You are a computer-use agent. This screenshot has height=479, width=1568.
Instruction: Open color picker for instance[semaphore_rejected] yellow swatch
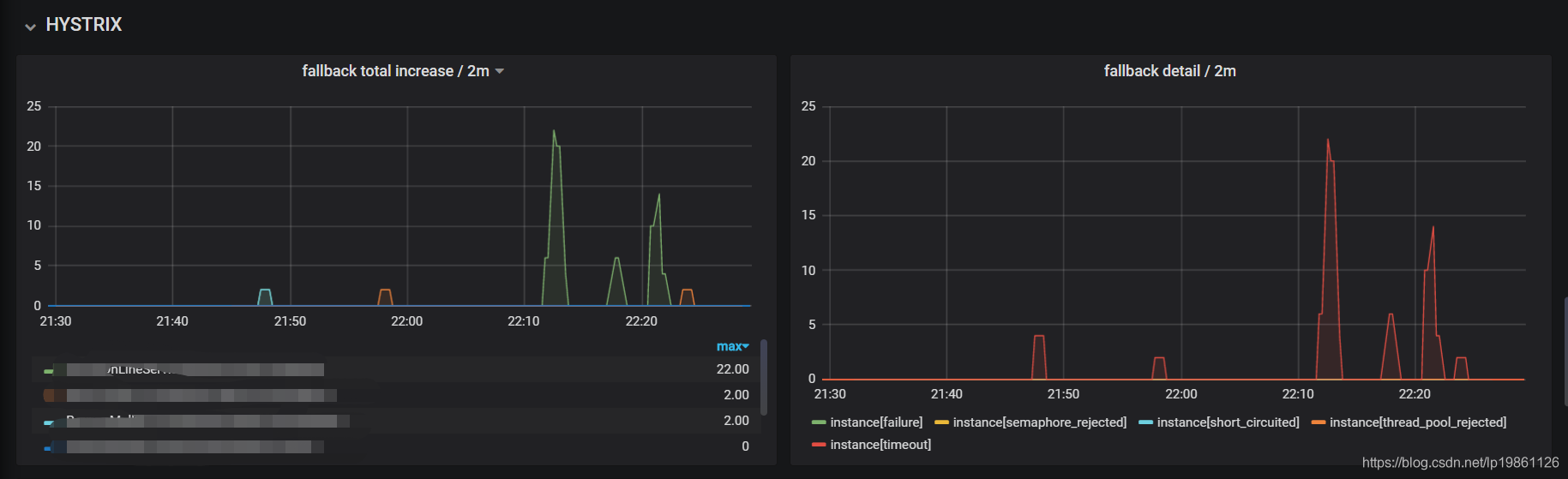coord(941,422)
